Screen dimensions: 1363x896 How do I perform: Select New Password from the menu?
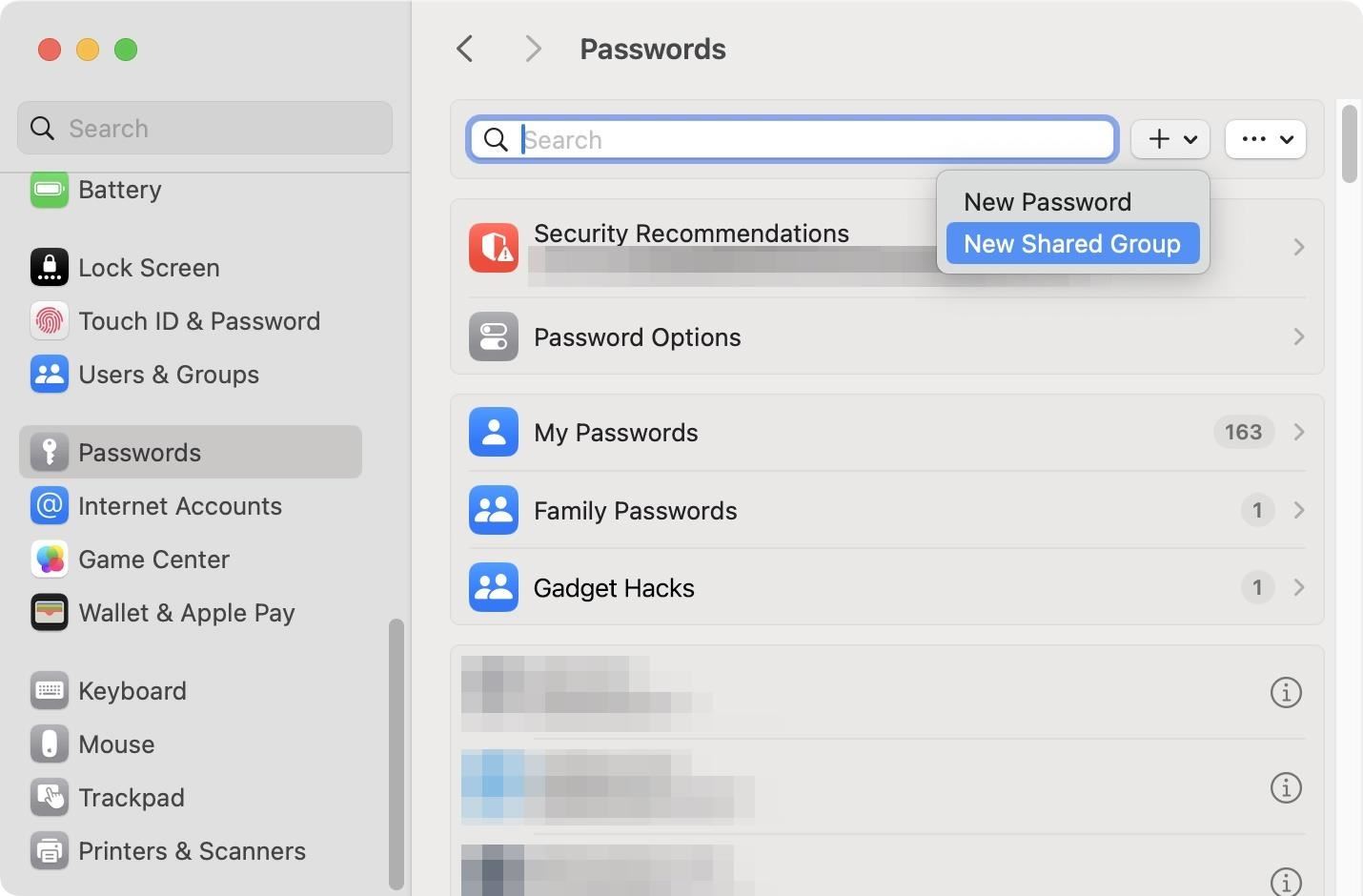[x=1047, y=201]
